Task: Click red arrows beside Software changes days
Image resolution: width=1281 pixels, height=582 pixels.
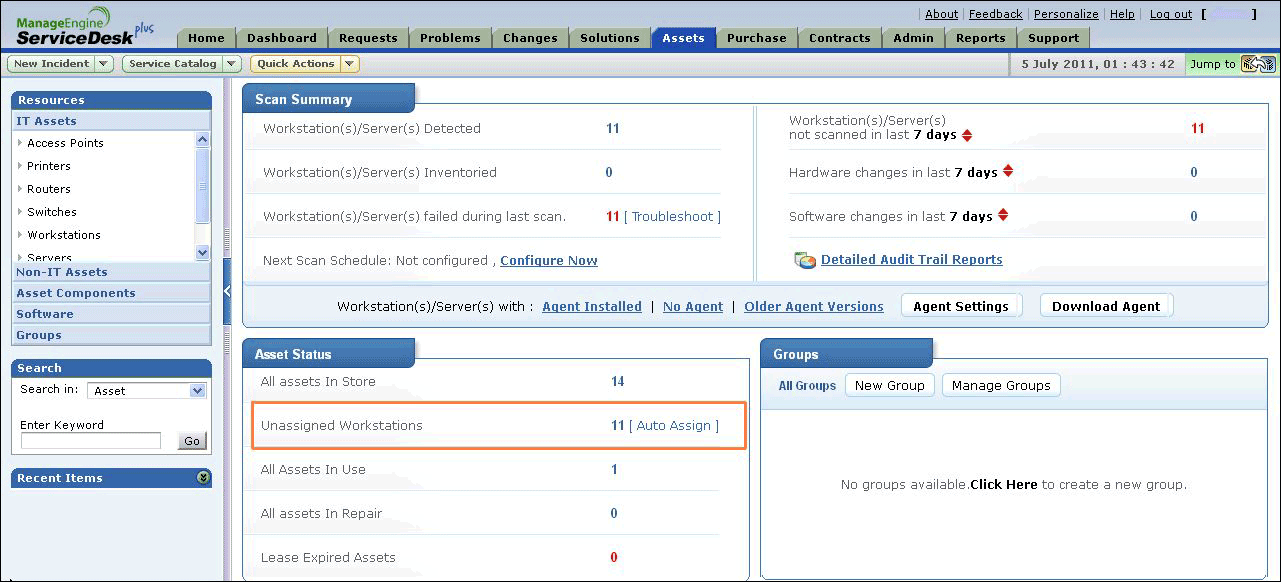Action: click(x=1003, y=216)
